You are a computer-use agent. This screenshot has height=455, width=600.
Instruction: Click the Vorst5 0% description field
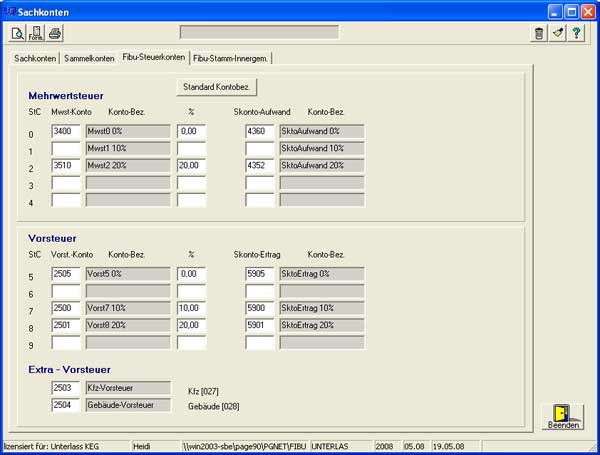[128, 274]
